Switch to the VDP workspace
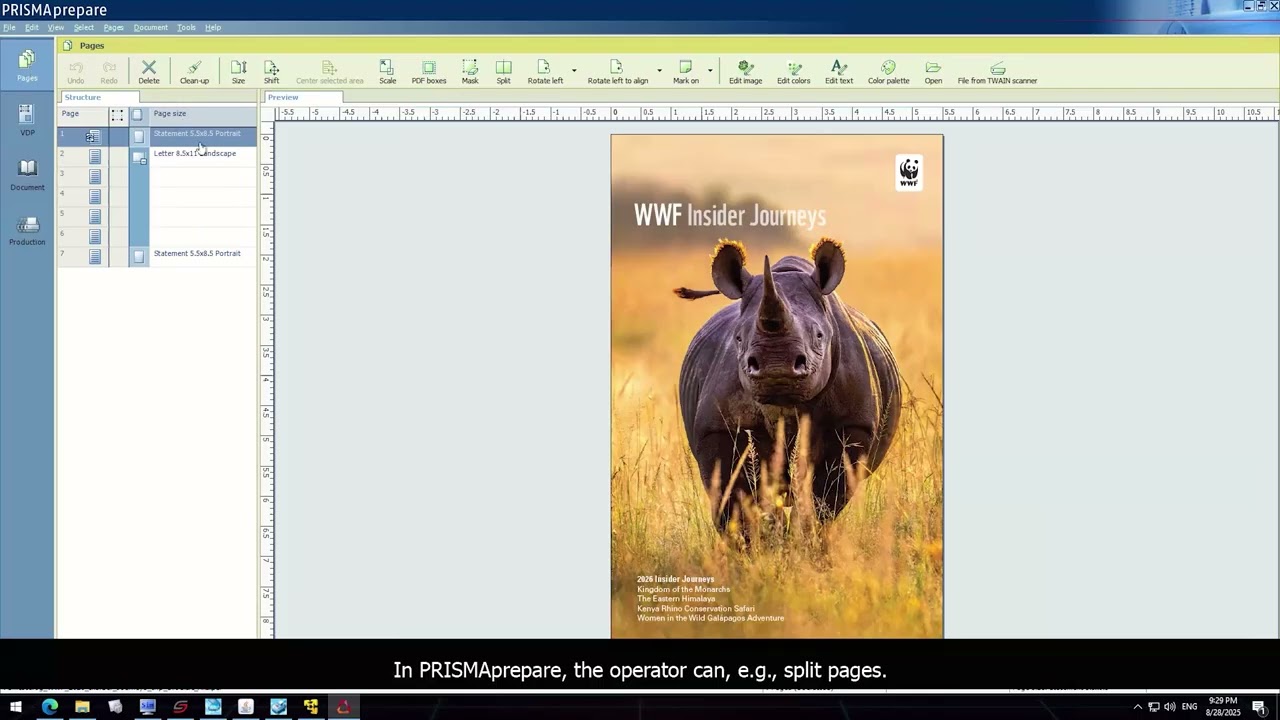Image resolution: width=1280 pixels, height=720 pixels. click(x=27, y=120)
